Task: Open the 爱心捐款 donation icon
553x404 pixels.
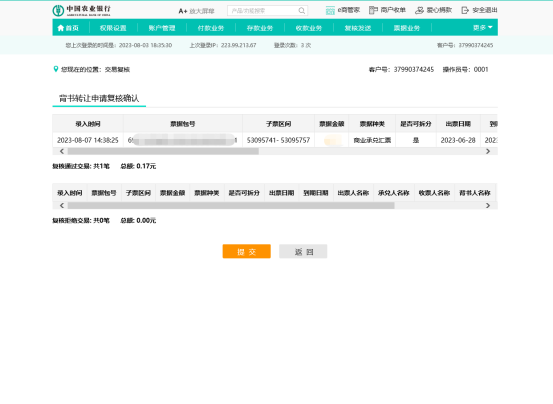Action: [419, 10]
